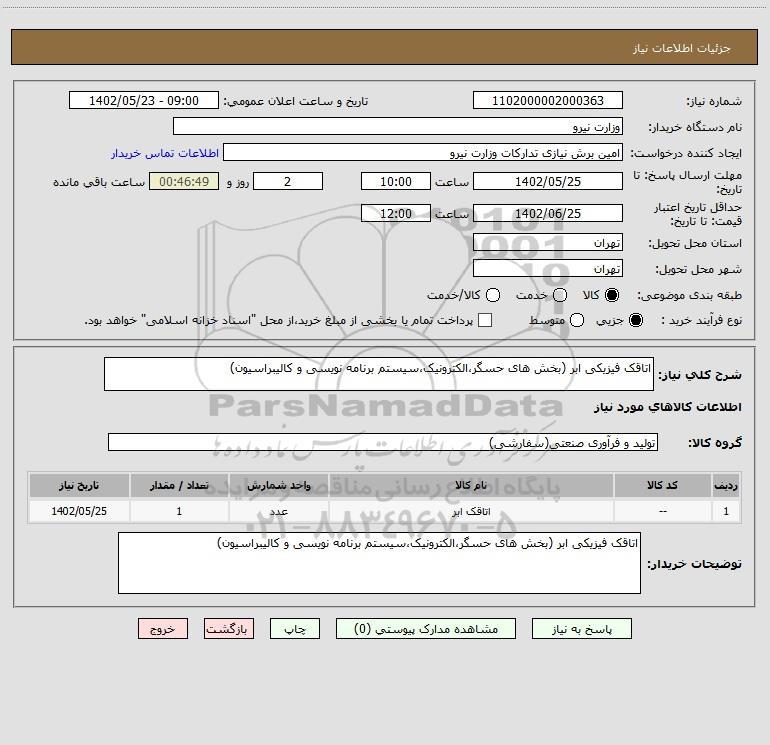Click the table date cell 1402/05/25
Screen dimensions: 770x745
pyautogui.click(x=79, y=511)
